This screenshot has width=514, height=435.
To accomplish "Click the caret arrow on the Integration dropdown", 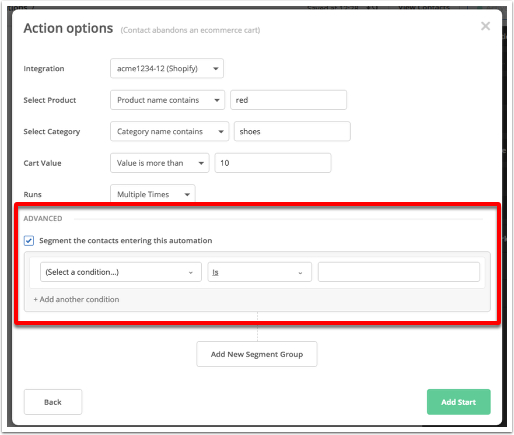I will [x=216, y=69].
